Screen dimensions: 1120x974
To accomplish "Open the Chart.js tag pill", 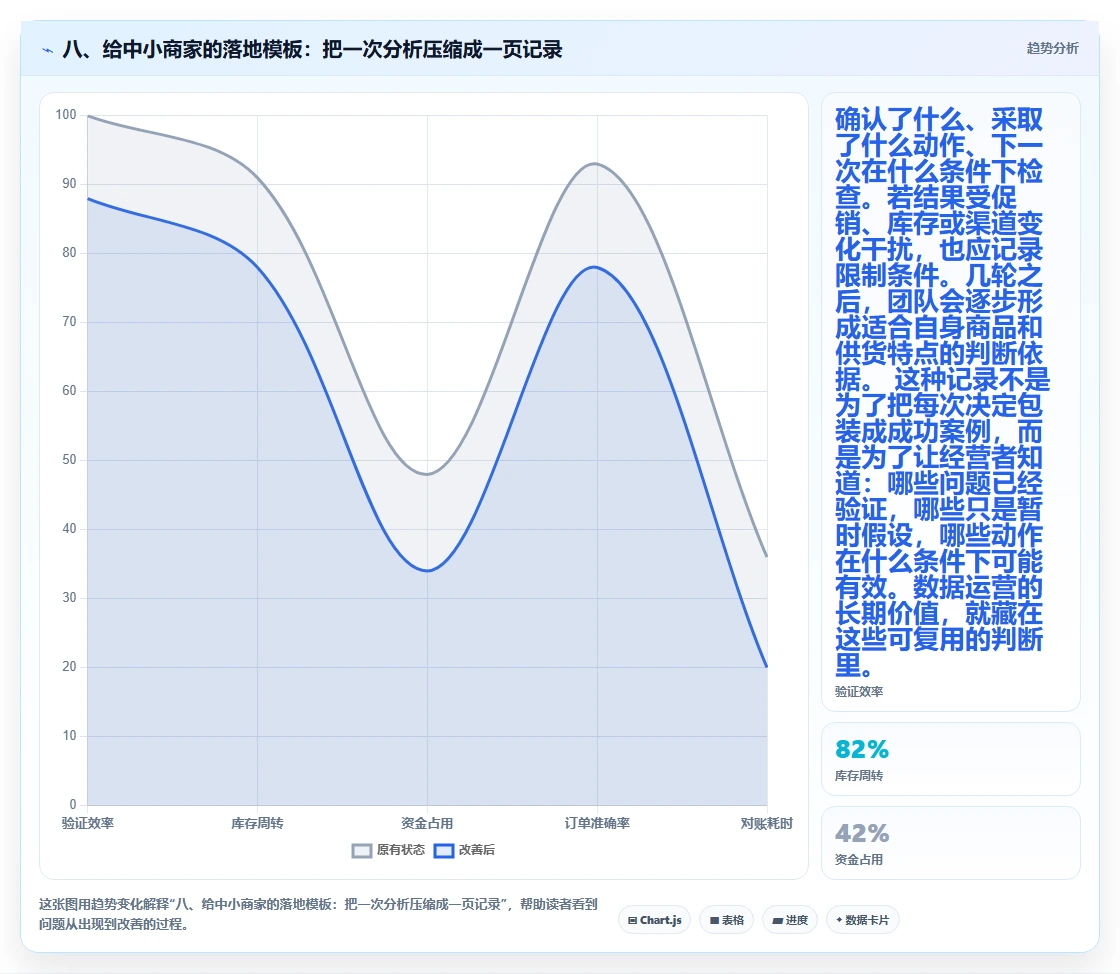I will click(654, 920).
